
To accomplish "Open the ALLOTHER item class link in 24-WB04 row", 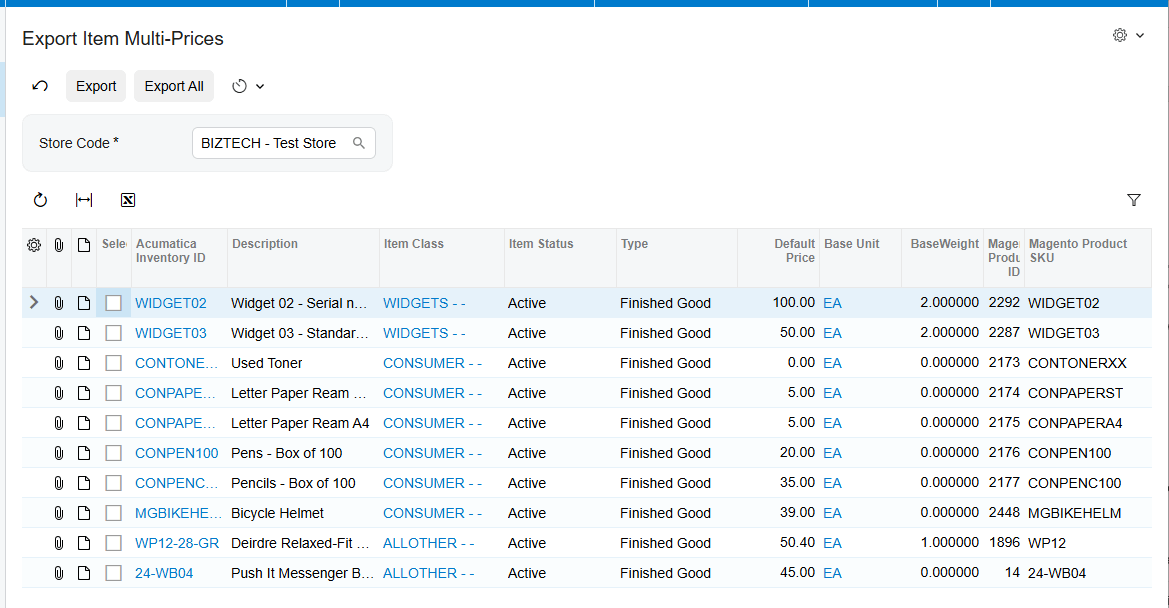I will click(429, 573).
